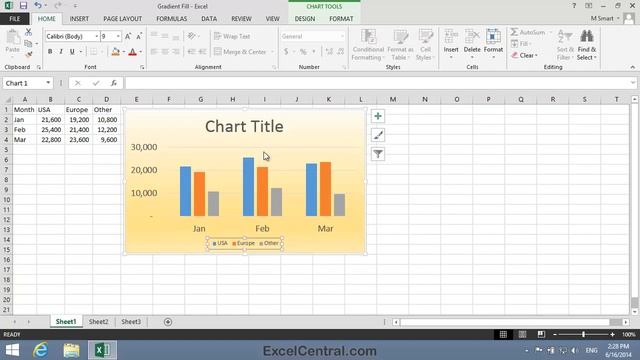The width and height of the screenshot is (640, 360).
Task: Switch to INSERT ribbon tab
Action: (79, 19)
